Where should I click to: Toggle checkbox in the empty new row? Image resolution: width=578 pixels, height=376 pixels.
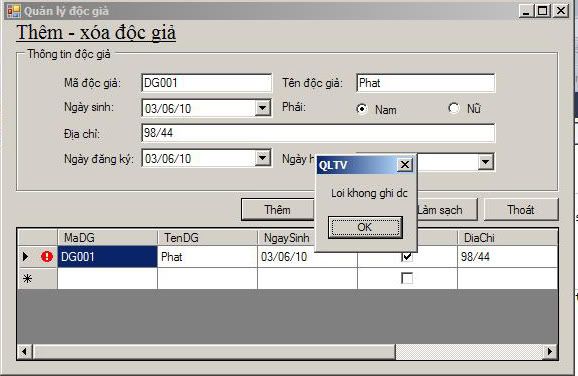pos(407,278)
